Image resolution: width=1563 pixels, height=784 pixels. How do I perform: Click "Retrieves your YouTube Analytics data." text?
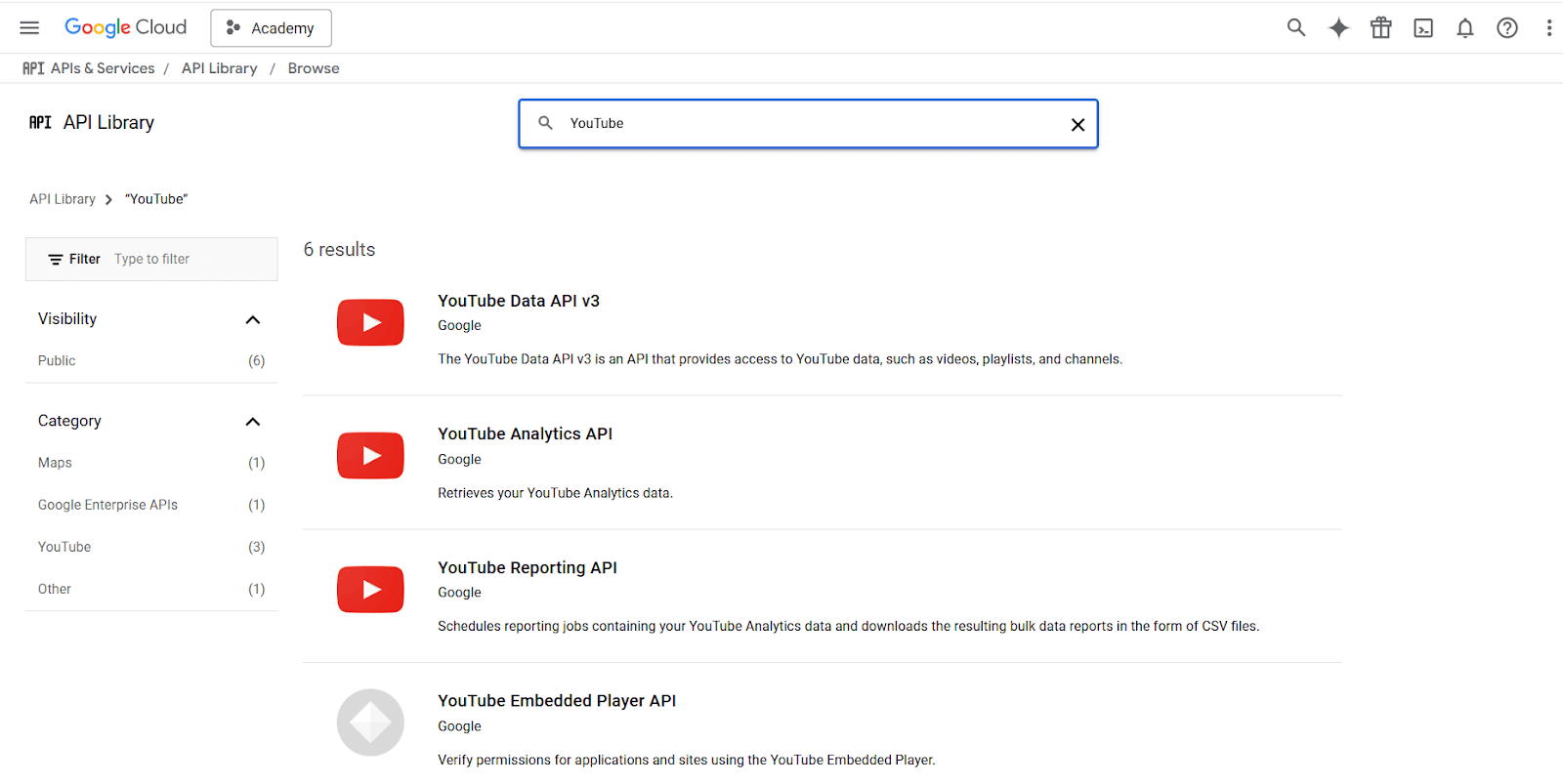(x=555, y=493)
